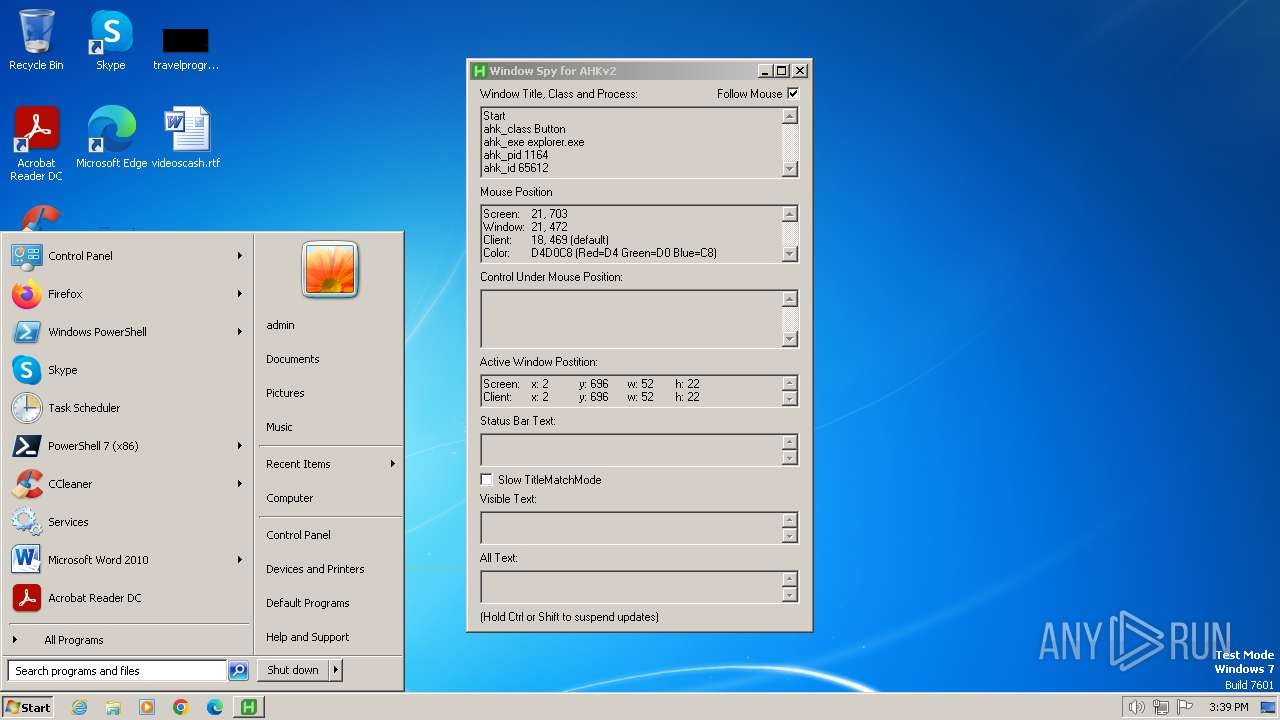This screenshot has width=1280, height=720.
Task: Click the Acrobat Reader DC icon in Start menu
Action: (27, 598)
